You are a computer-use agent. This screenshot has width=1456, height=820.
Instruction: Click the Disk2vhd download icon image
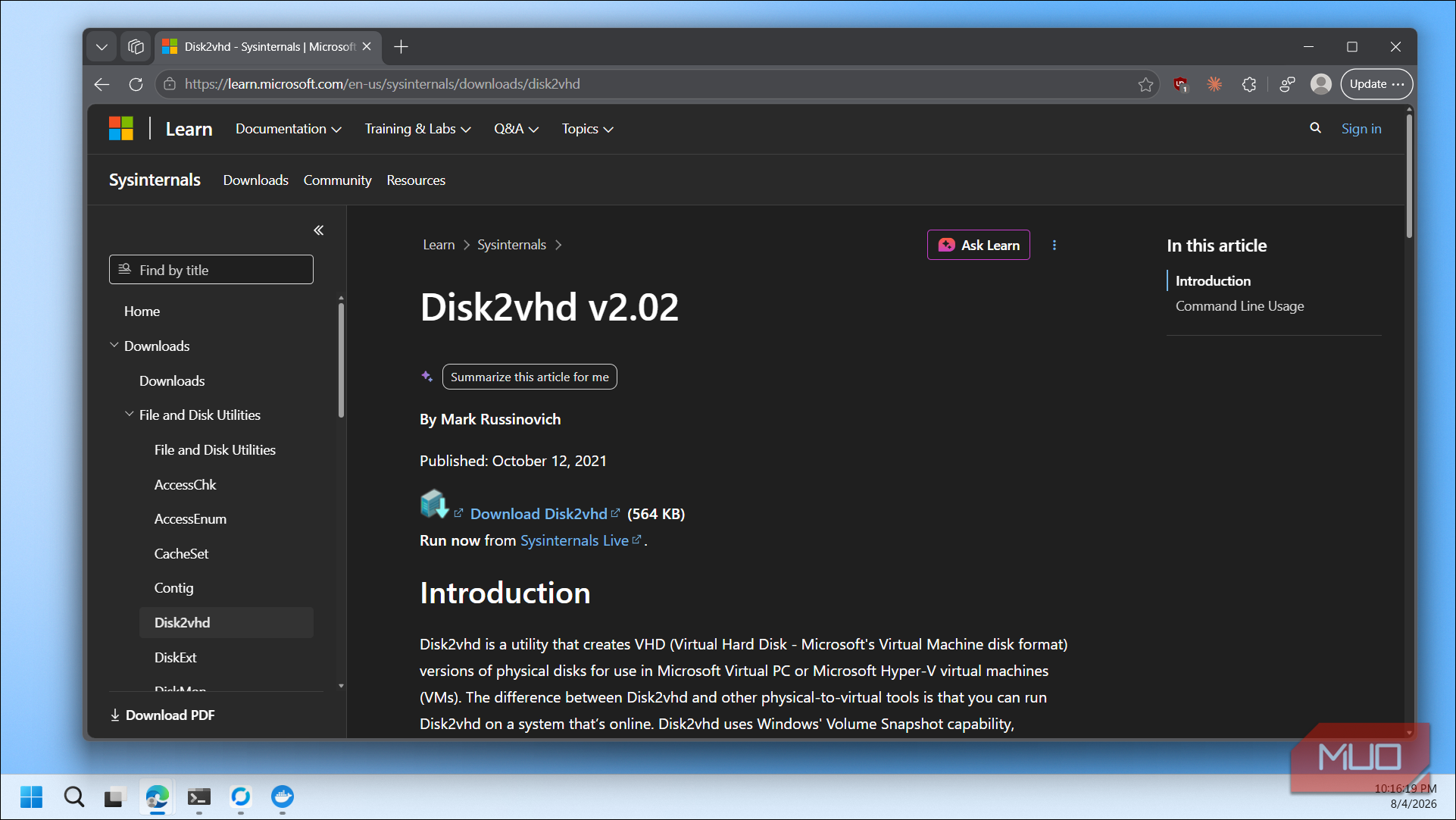[x=434, y=504]
